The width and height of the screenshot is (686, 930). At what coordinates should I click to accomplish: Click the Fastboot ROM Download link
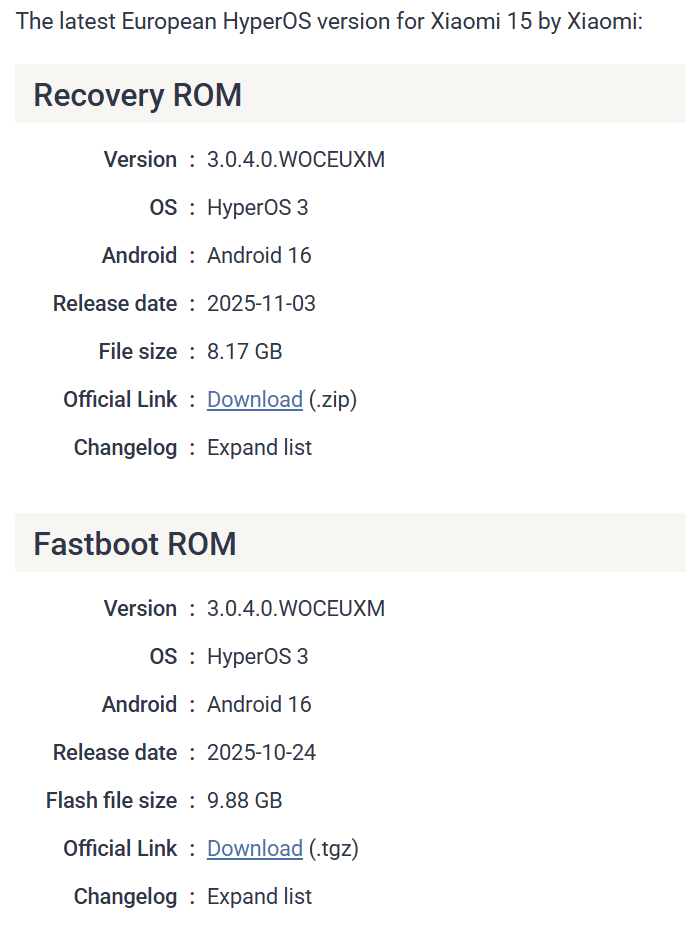254,849
